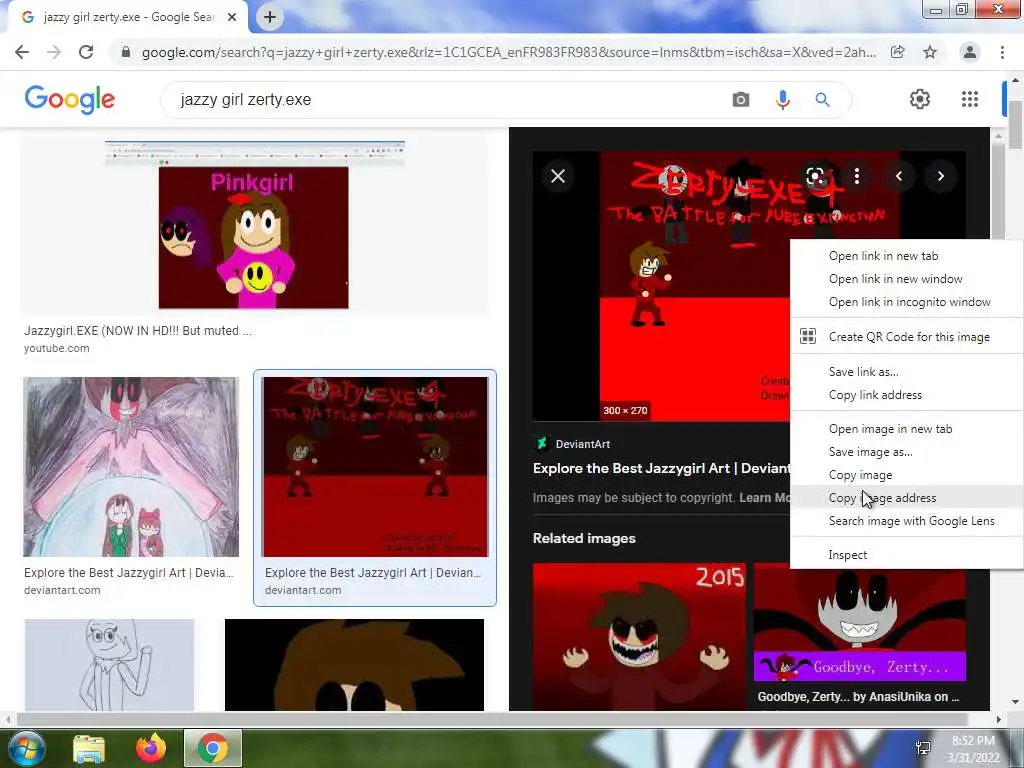Open the 2015 related image
Image resolution: width=1024 pixels, height=768 pixels.
point(639,637)
